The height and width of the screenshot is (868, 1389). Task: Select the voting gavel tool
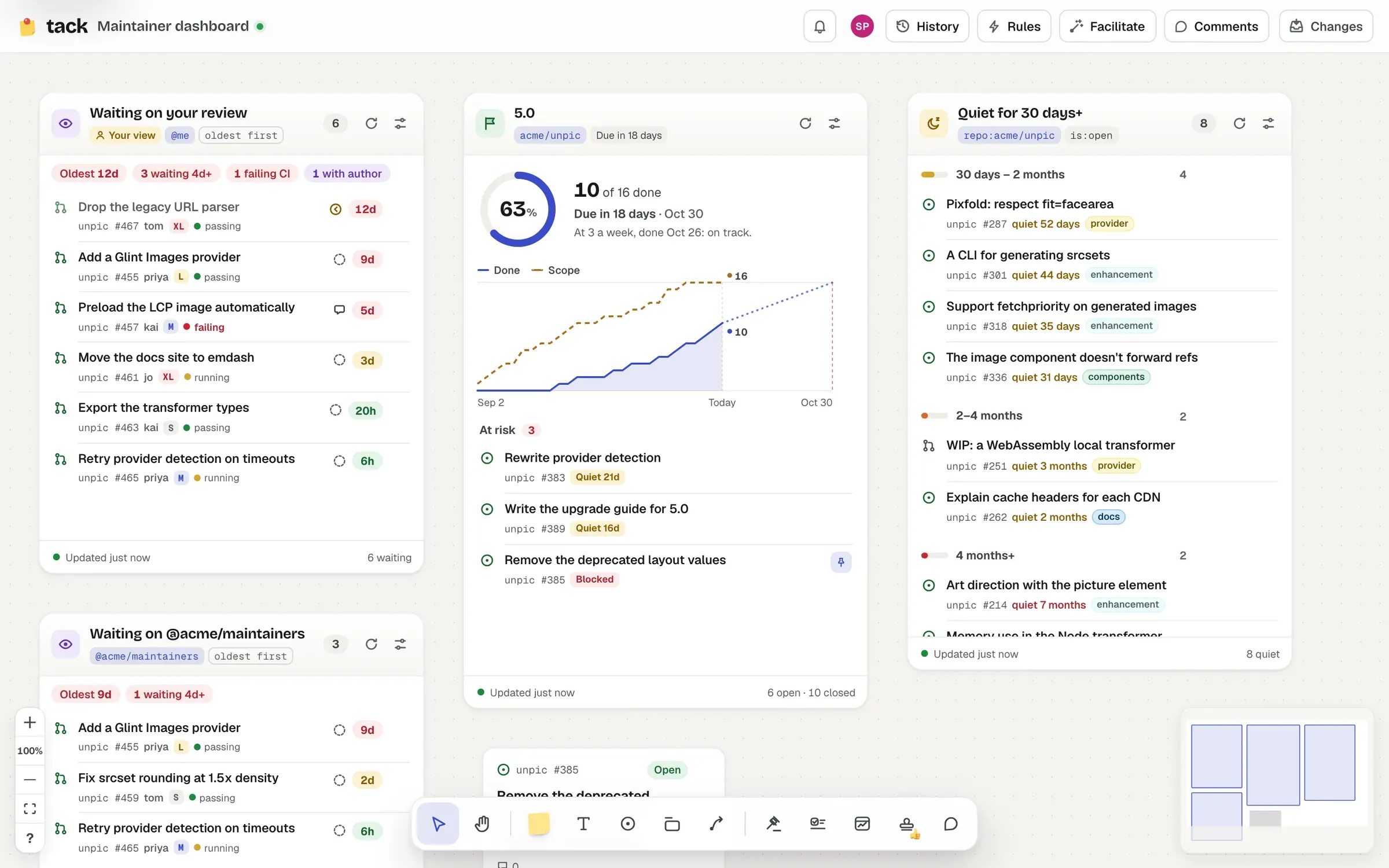[x=773, y=823]
